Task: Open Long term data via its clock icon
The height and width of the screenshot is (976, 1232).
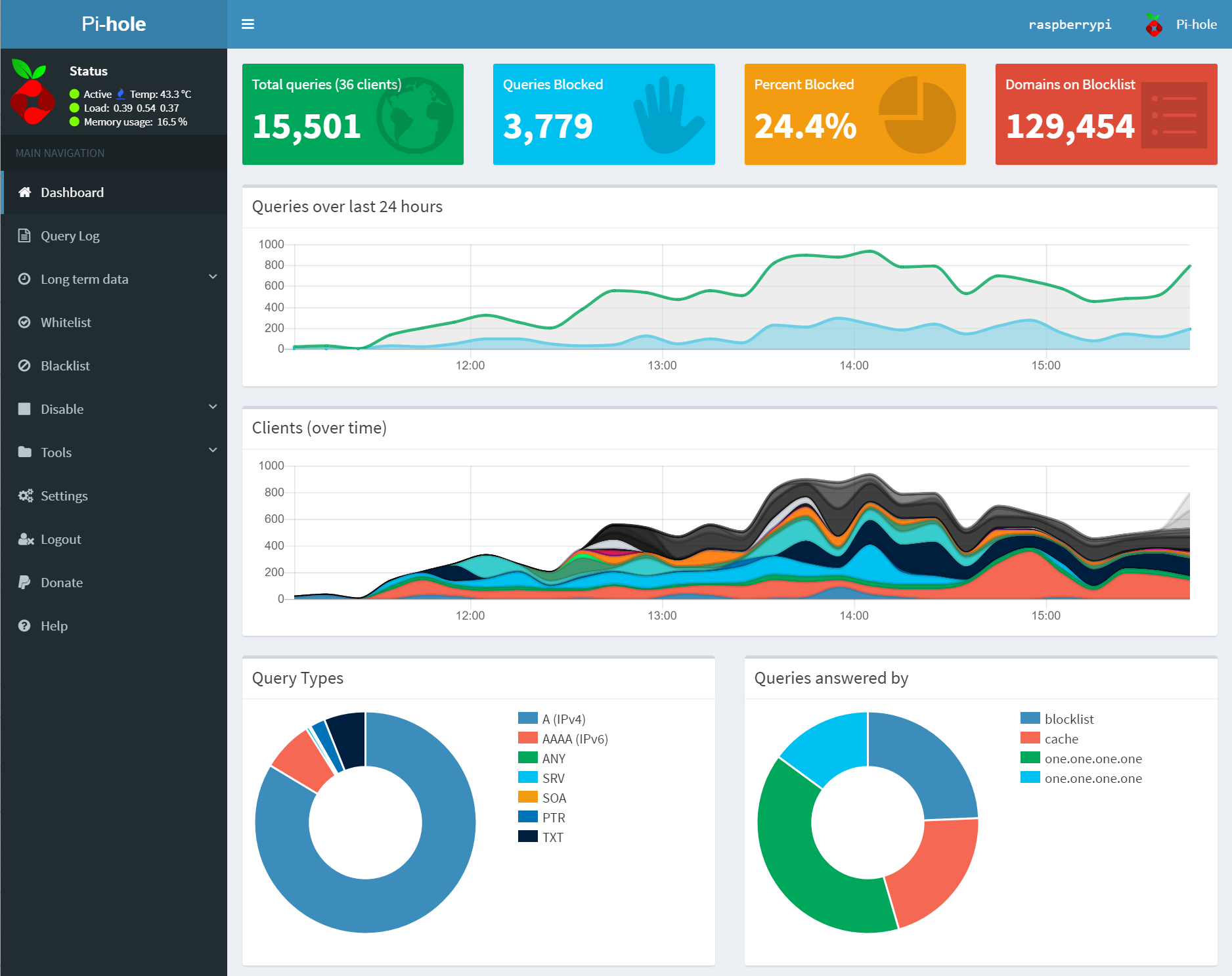Action: 24,278
